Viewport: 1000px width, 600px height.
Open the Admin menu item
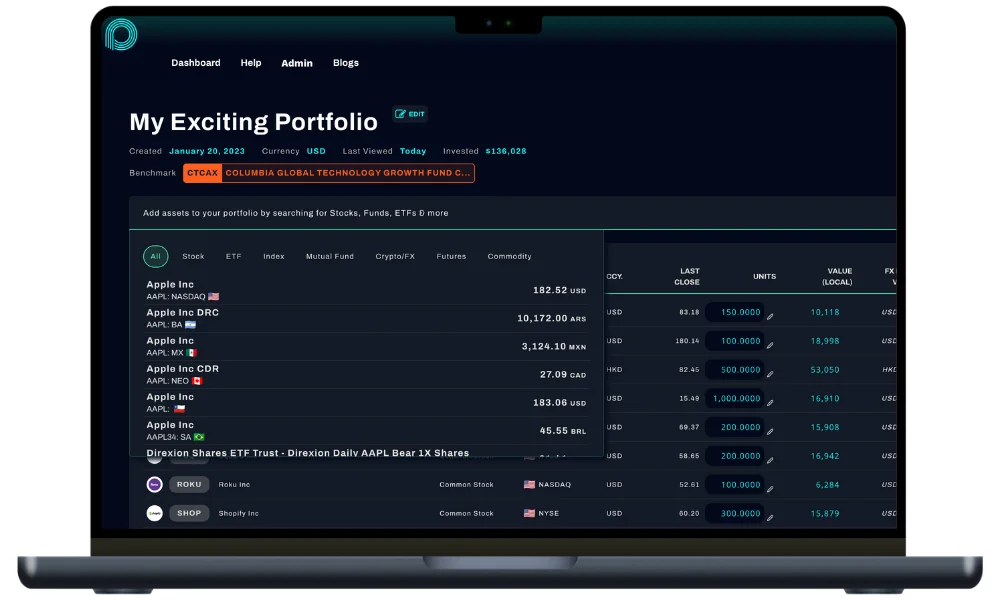(297, 62)
